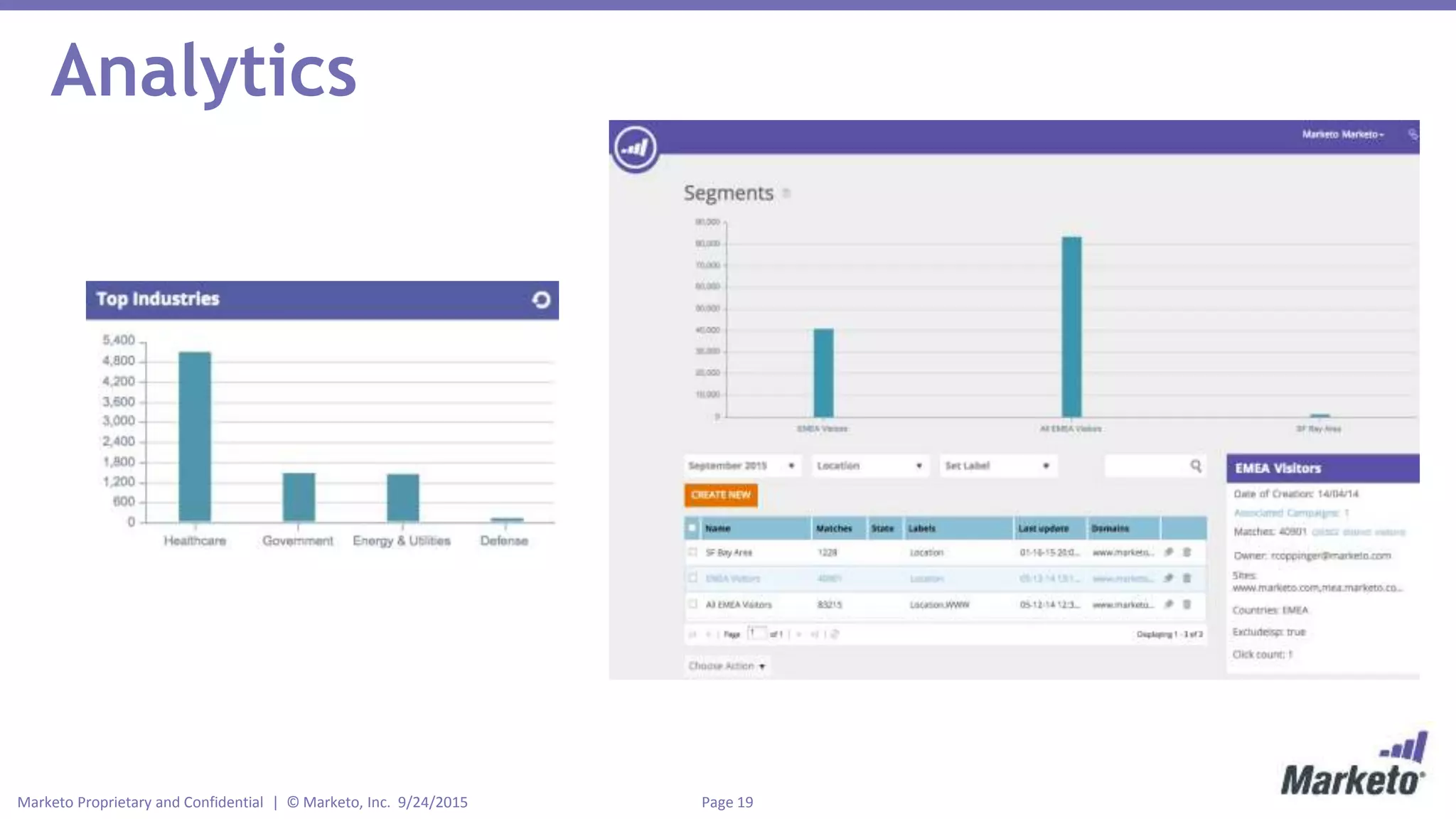Click the Marketo logo icon in header
The image size is (1456, 819).
[x=635, y=149]
